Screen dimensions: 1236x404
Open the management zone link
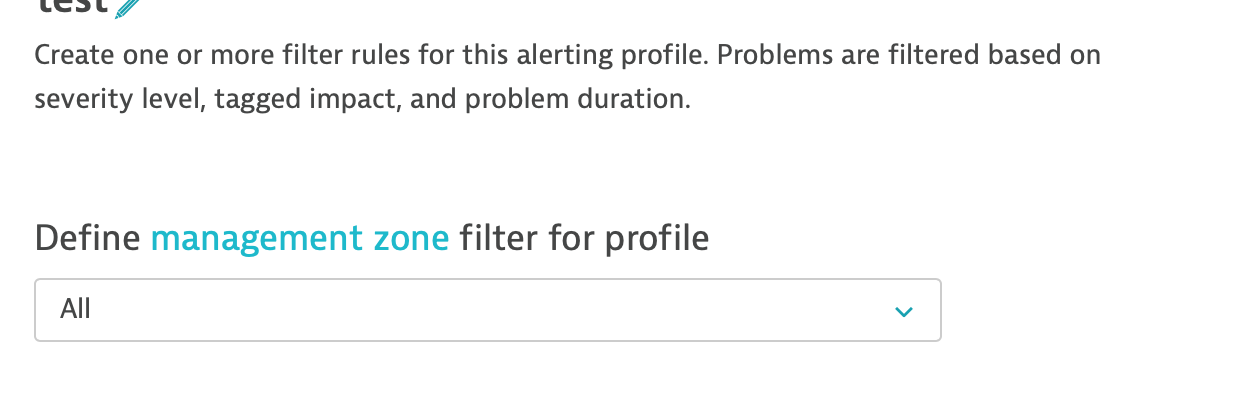click(x=299, y=238)
